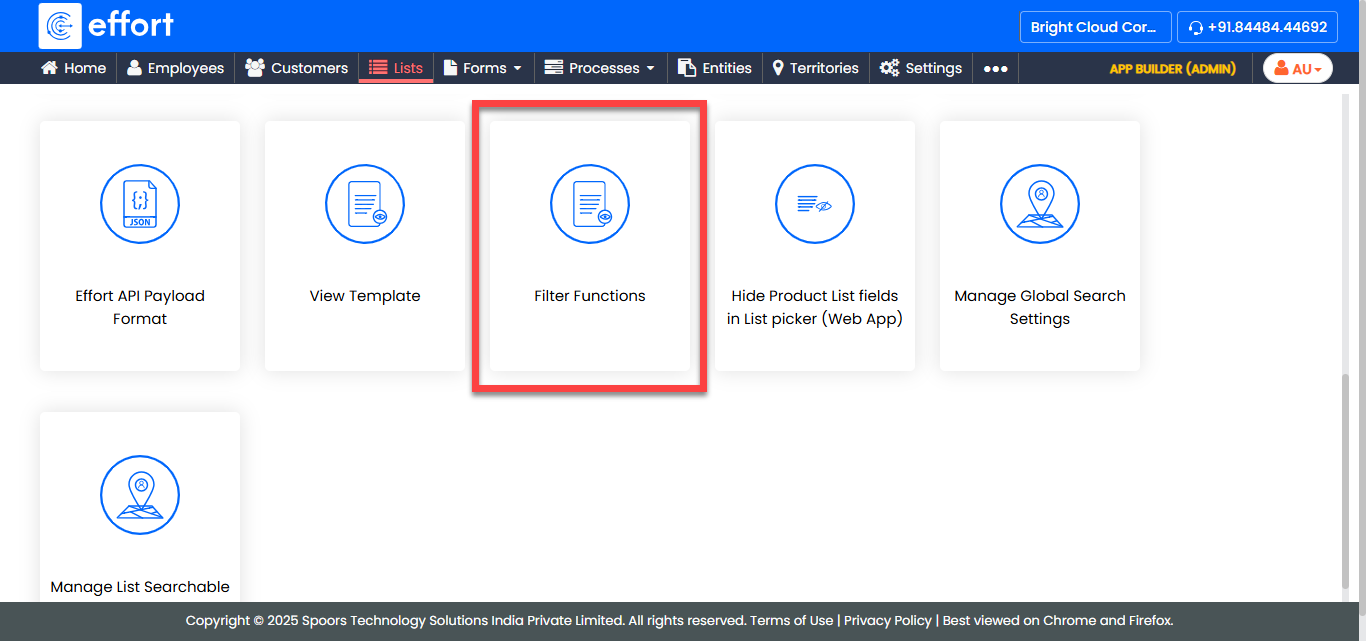Open the Territories menu item

815,68
